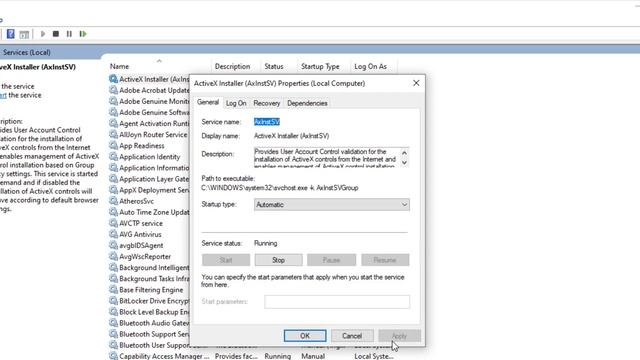Click Services (Local) panel header

(x=27, y=52)
